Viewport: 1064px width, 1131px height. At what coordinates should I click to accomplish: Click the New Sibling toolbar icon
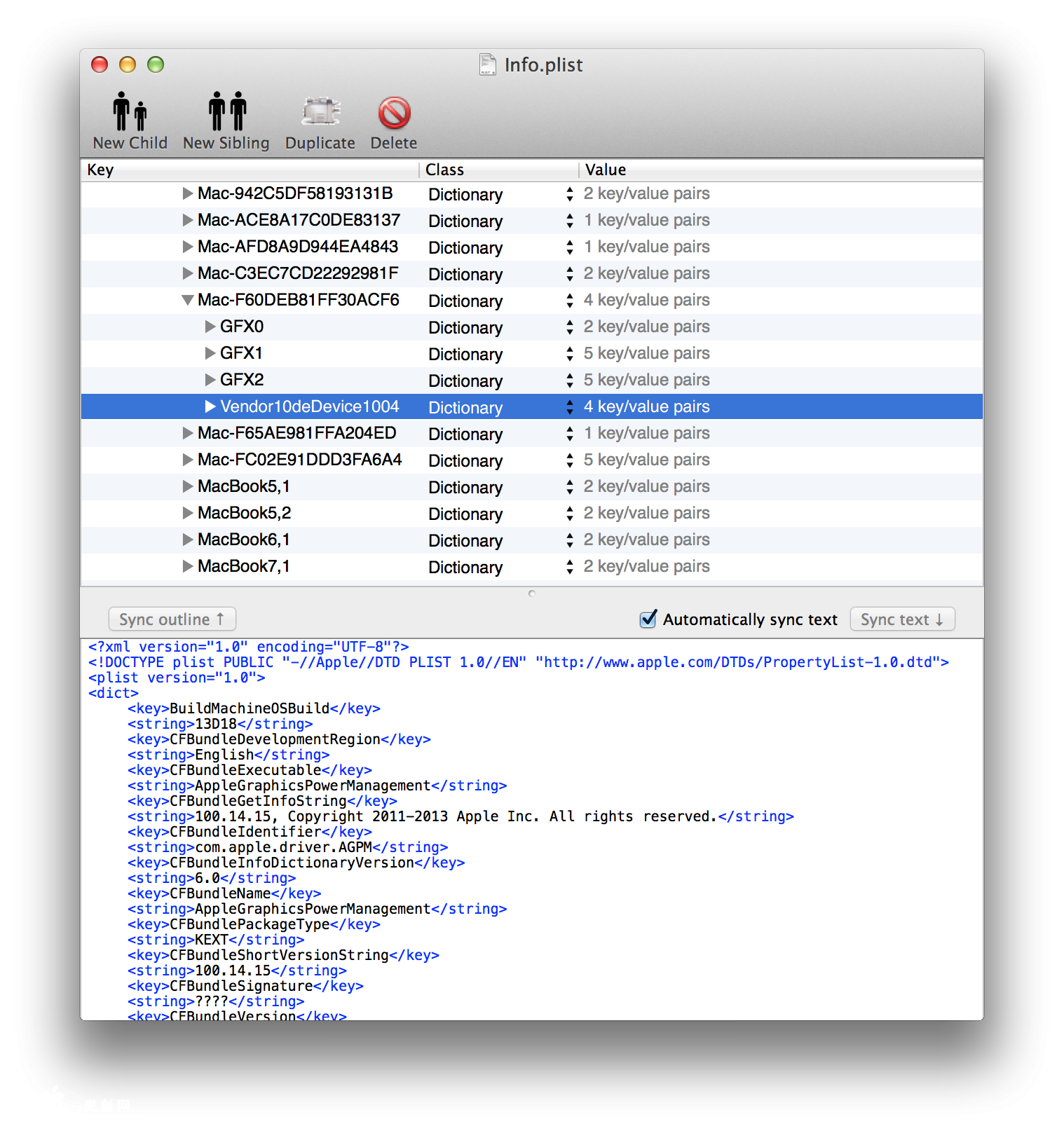(226, 112)
